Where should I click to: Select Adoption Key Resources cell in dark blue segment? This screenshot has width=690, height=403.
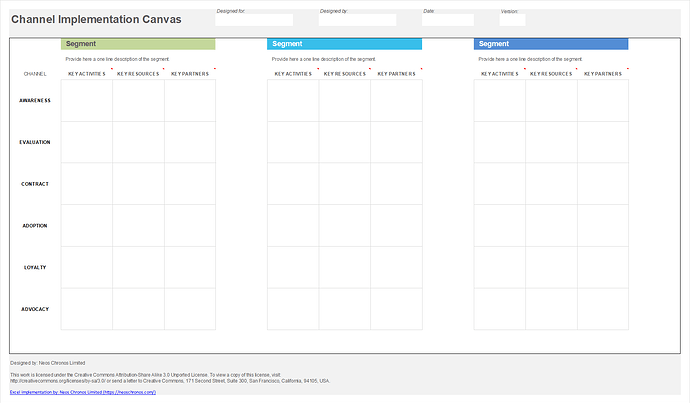551,226
